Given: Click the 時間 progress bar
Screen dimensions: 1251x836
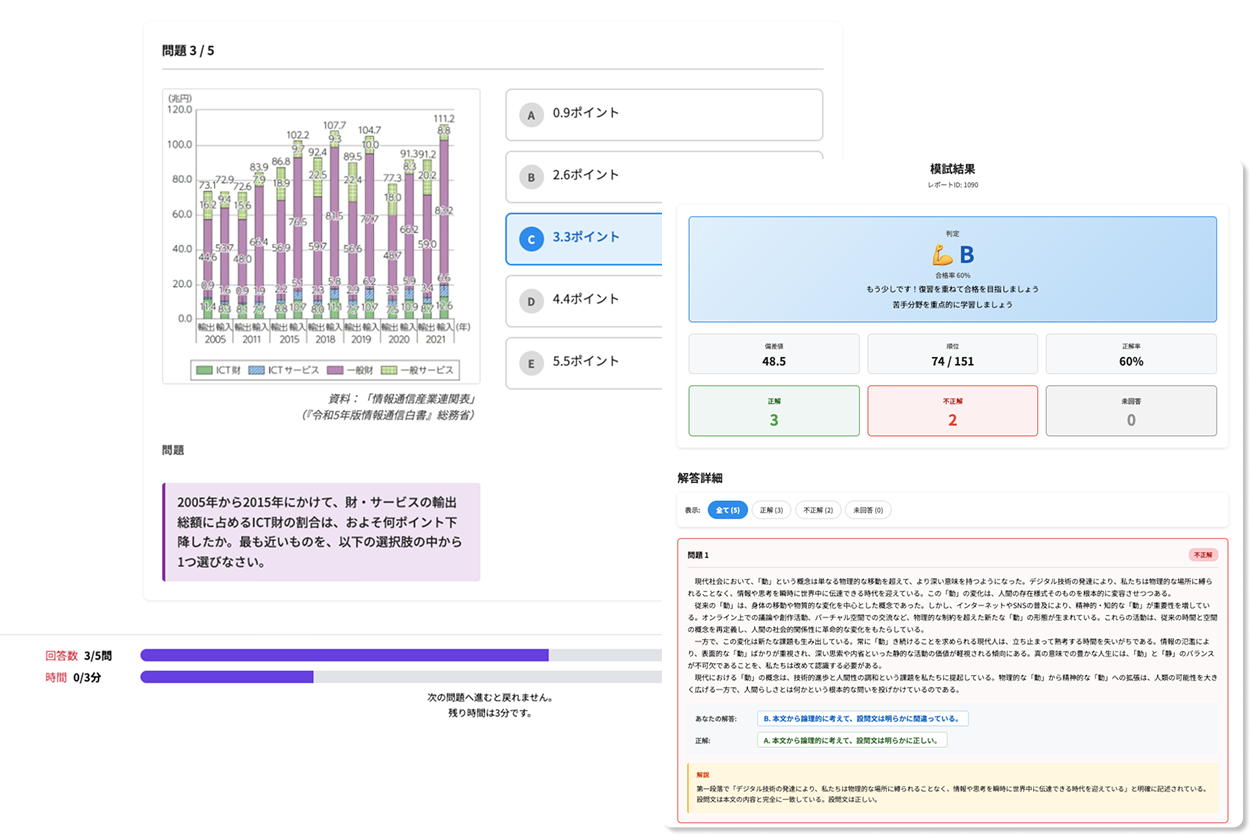Looking at the screenshot, I should pyautogui.click(x=402, y=677).
